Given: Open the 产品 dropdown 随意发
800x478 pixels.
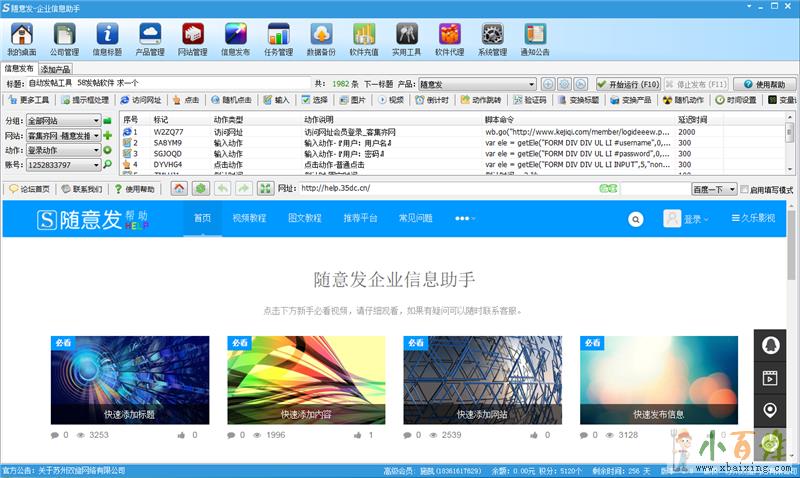Looking at the screenshot, I should (x=531, y=84).
